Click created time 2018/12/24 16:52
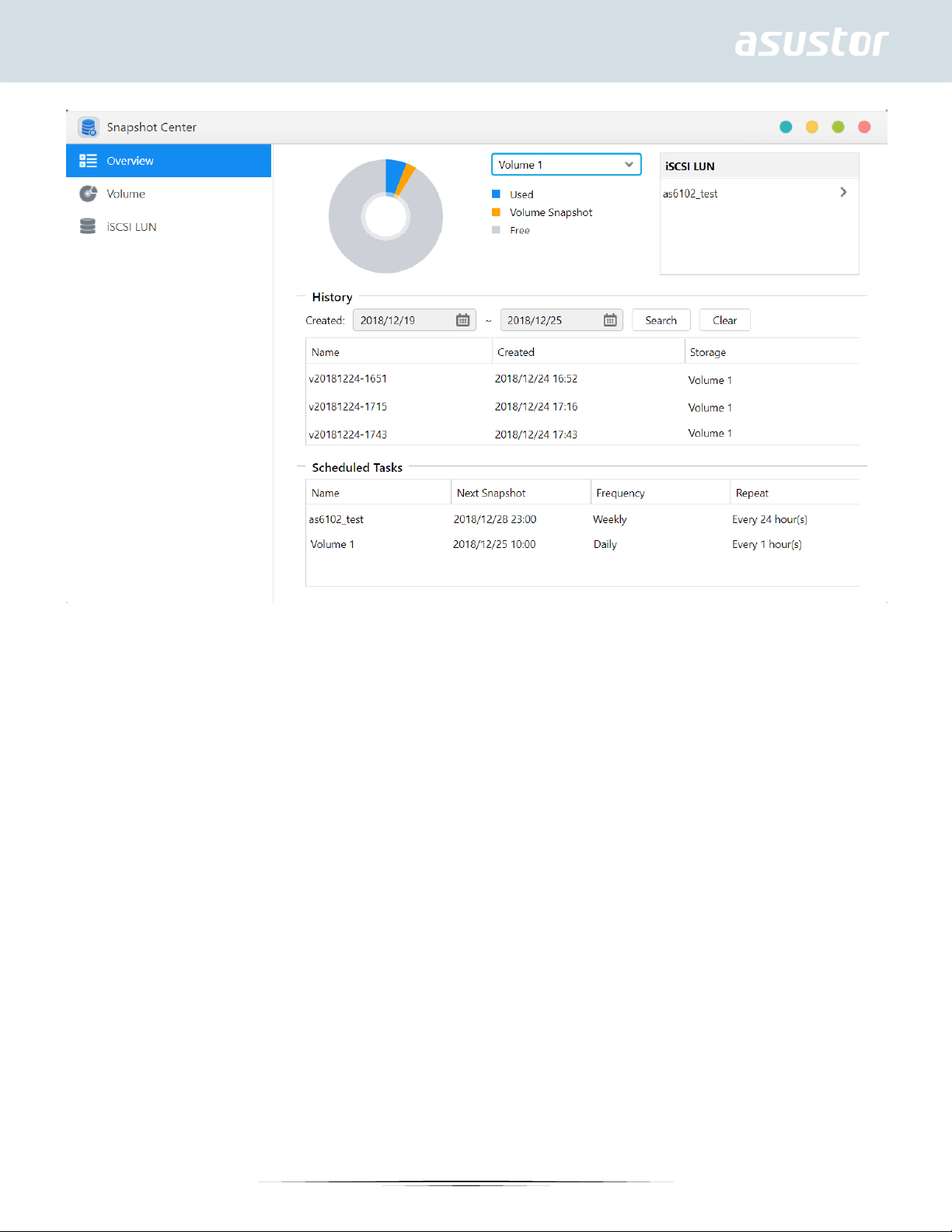Viewport: 952px width, 1232px height. 536,379
